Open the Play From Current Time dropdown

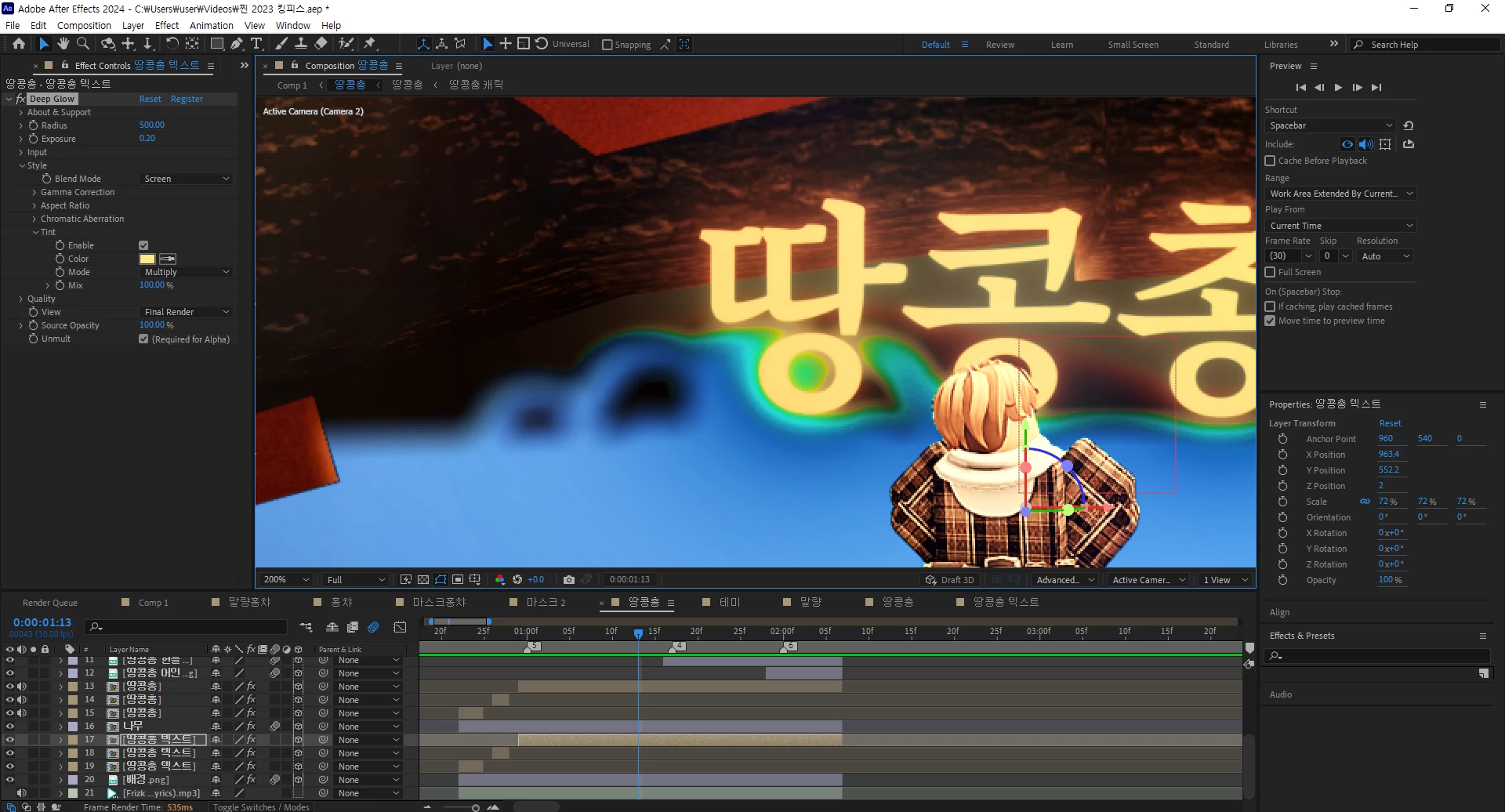tap(1340, 226)
